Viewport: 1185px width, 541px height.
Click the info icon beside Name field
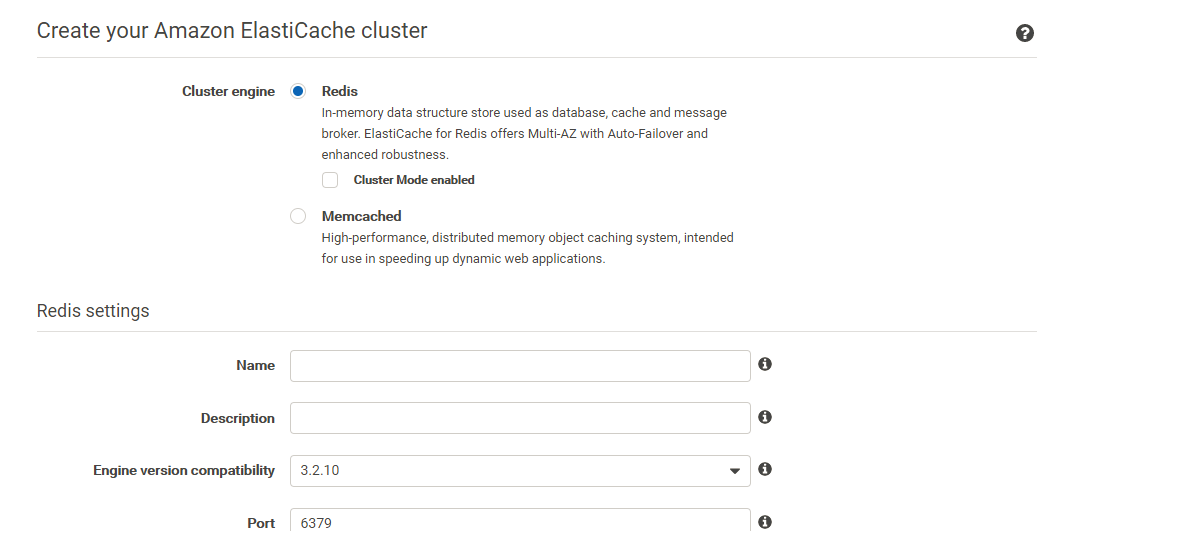(x=765, y=364)
